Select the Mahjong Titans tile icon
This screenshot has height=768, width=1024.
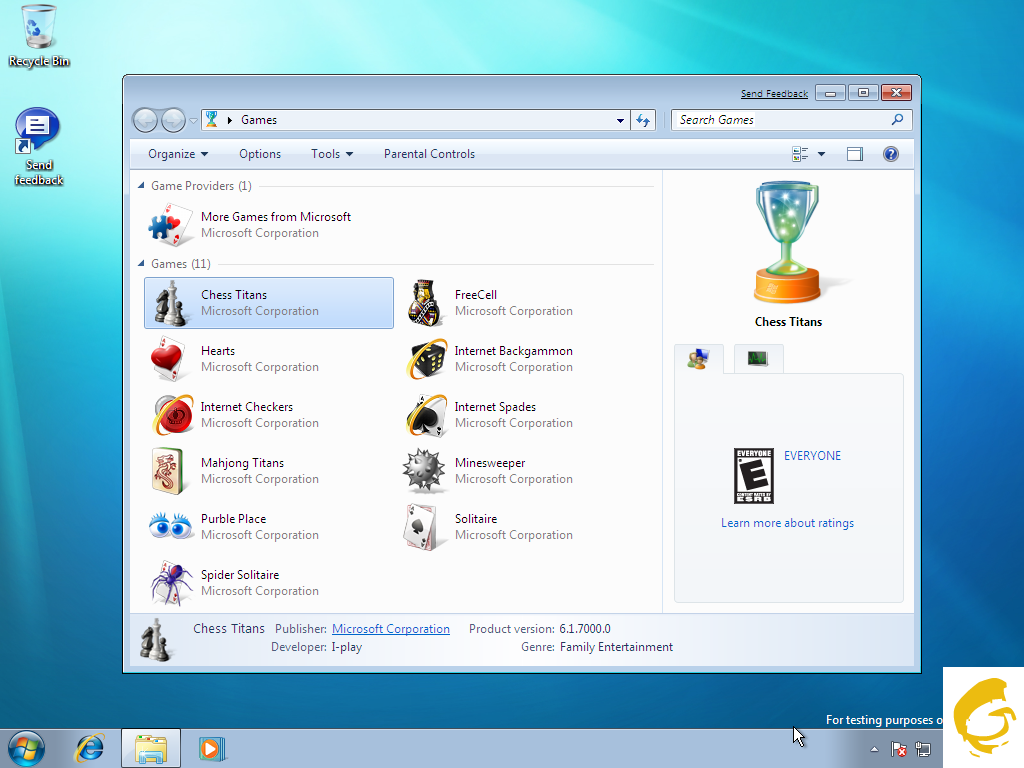(167, 471)
